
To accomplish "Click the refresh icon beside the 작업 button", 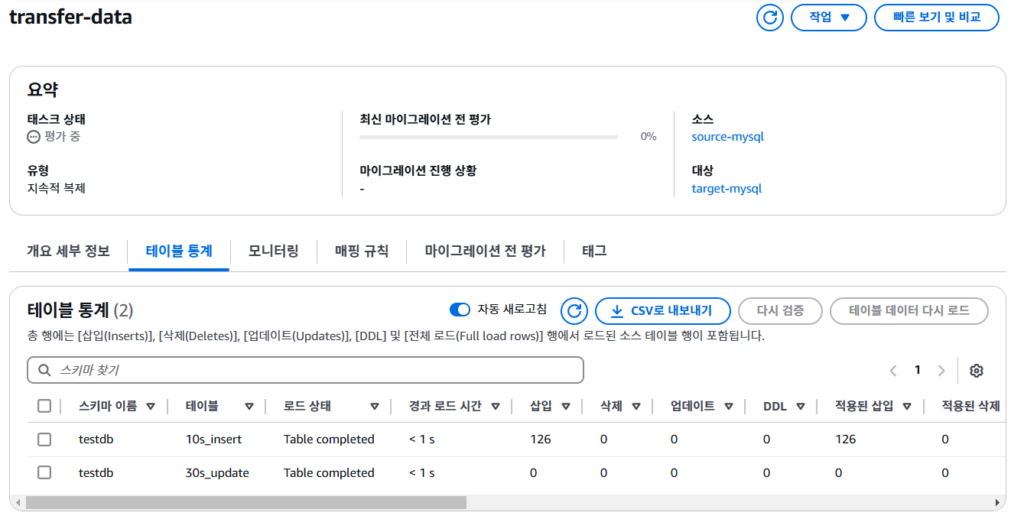I will click(x=770, y=17).
